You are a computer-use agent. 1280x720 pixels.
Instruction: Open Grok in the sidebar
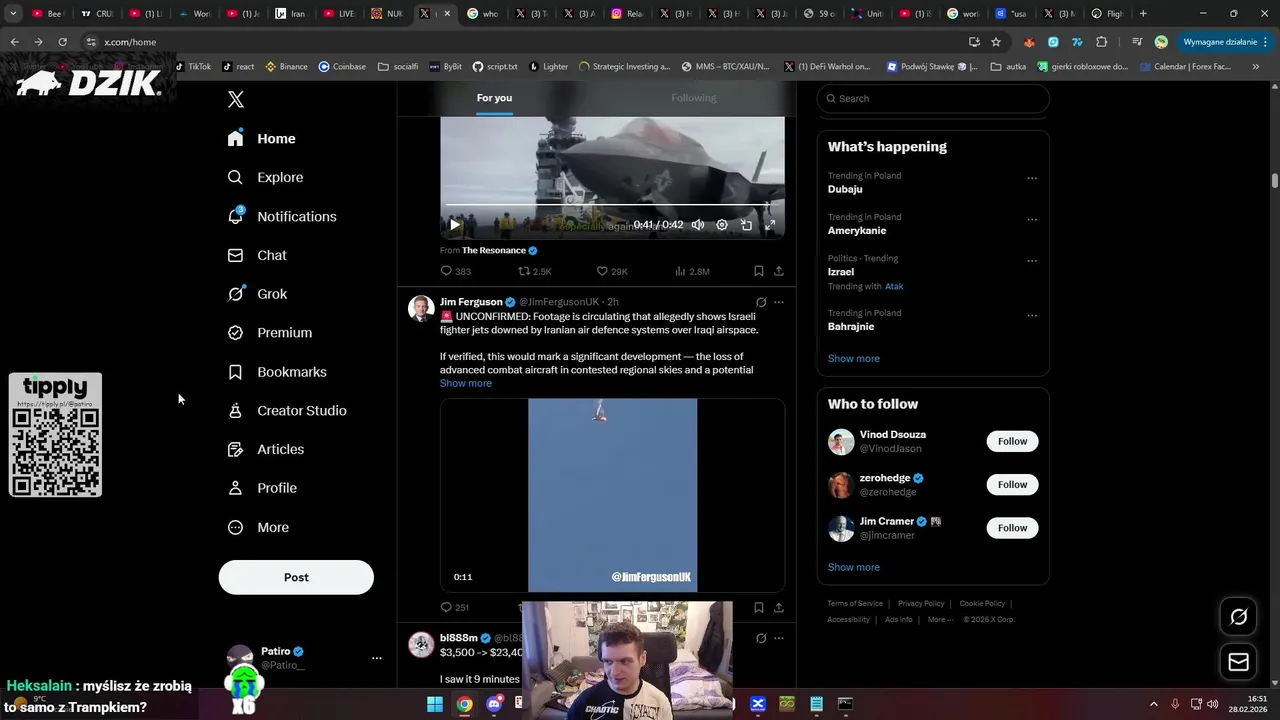pyautogui.click(x=258, y=294)
